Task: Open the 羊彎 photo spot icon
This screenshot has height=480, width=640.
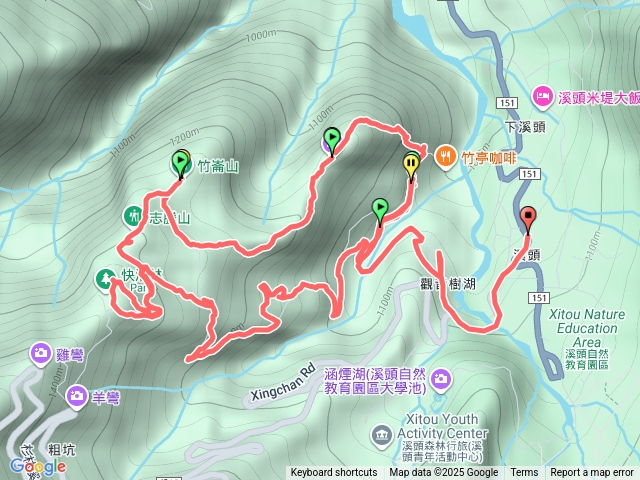Action: 76,396
